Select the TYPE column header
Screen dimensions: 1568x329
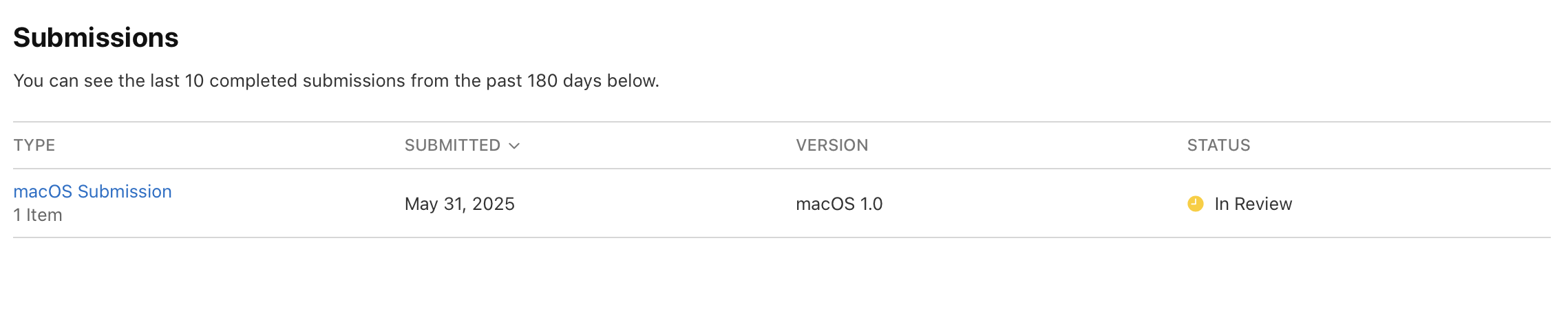click(34, 145)
